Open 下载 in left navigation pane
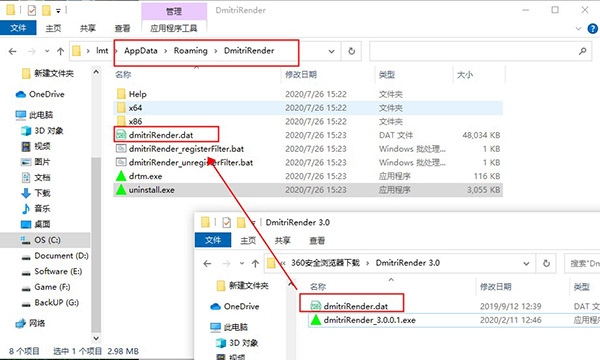Image resolution: width=600 pixels, height=360 pixels. click(x=42, y=193)
